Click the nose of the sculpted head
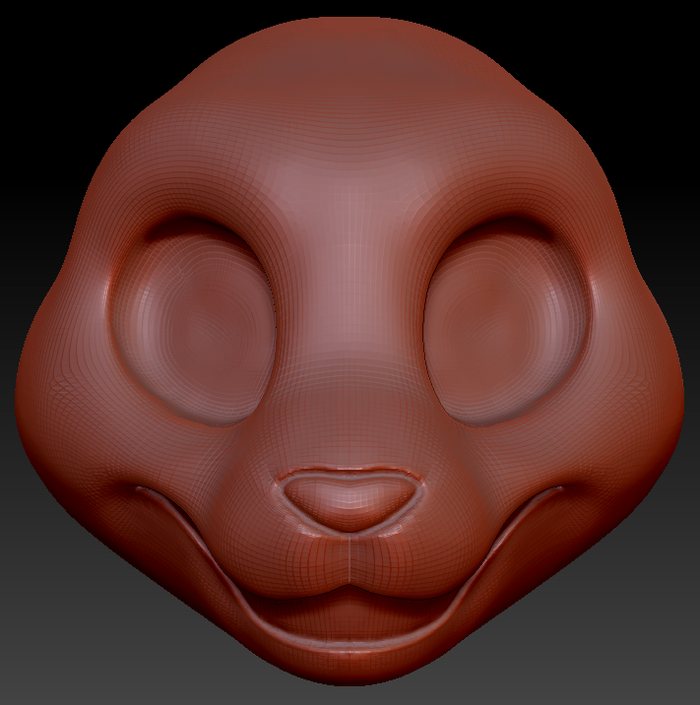The image size is (700, 705). pos(350,501)
